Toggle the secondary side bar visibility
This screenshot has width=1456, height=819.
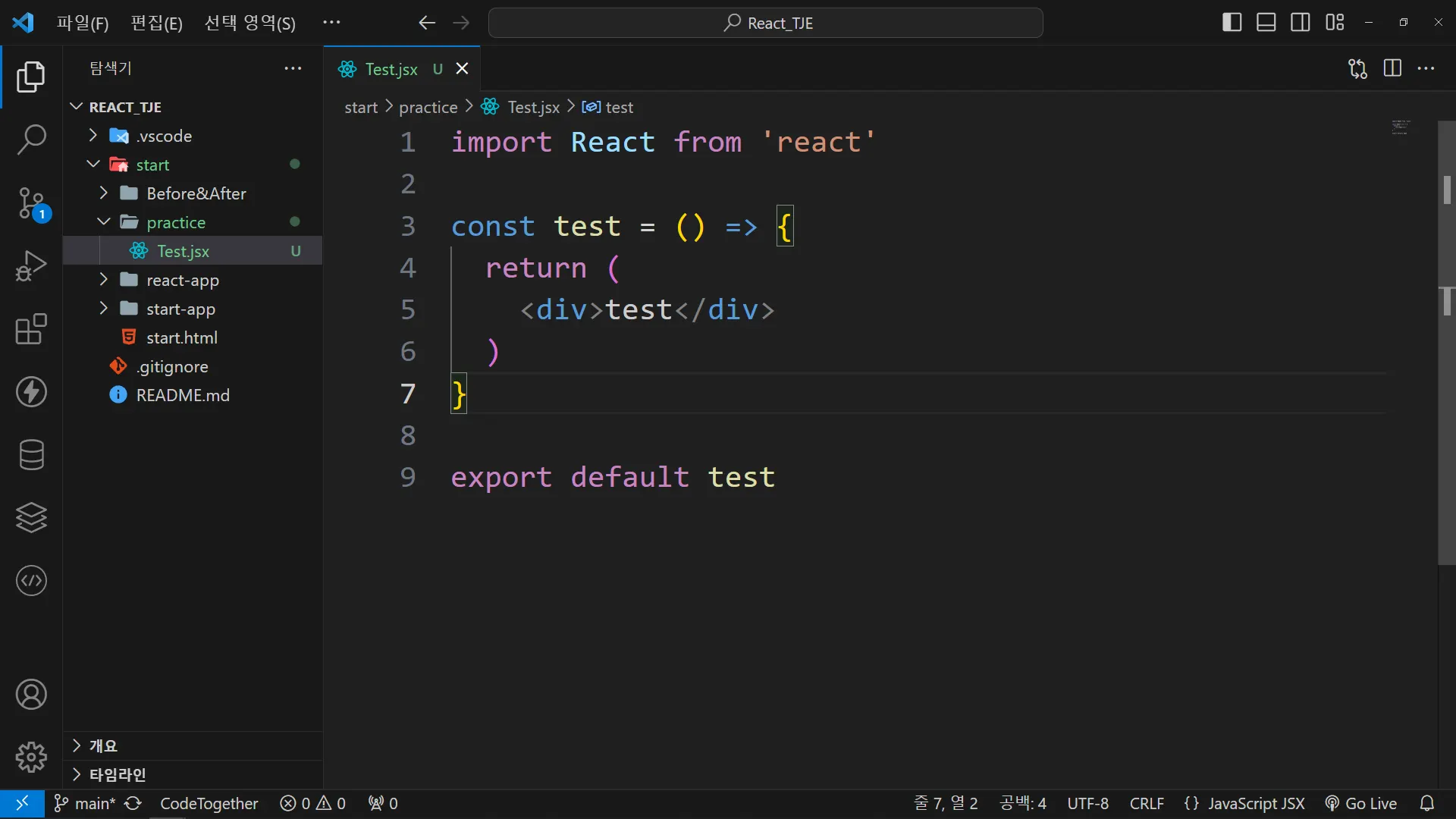[x=1300, y=23]
